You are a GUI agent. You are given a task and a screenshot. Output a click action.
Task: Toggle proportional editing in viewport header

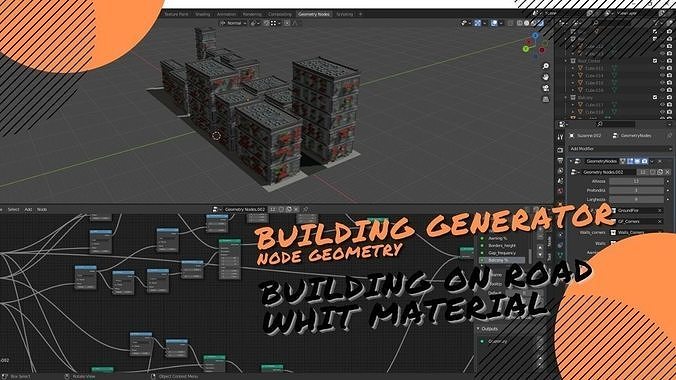[x=287, y=23]
